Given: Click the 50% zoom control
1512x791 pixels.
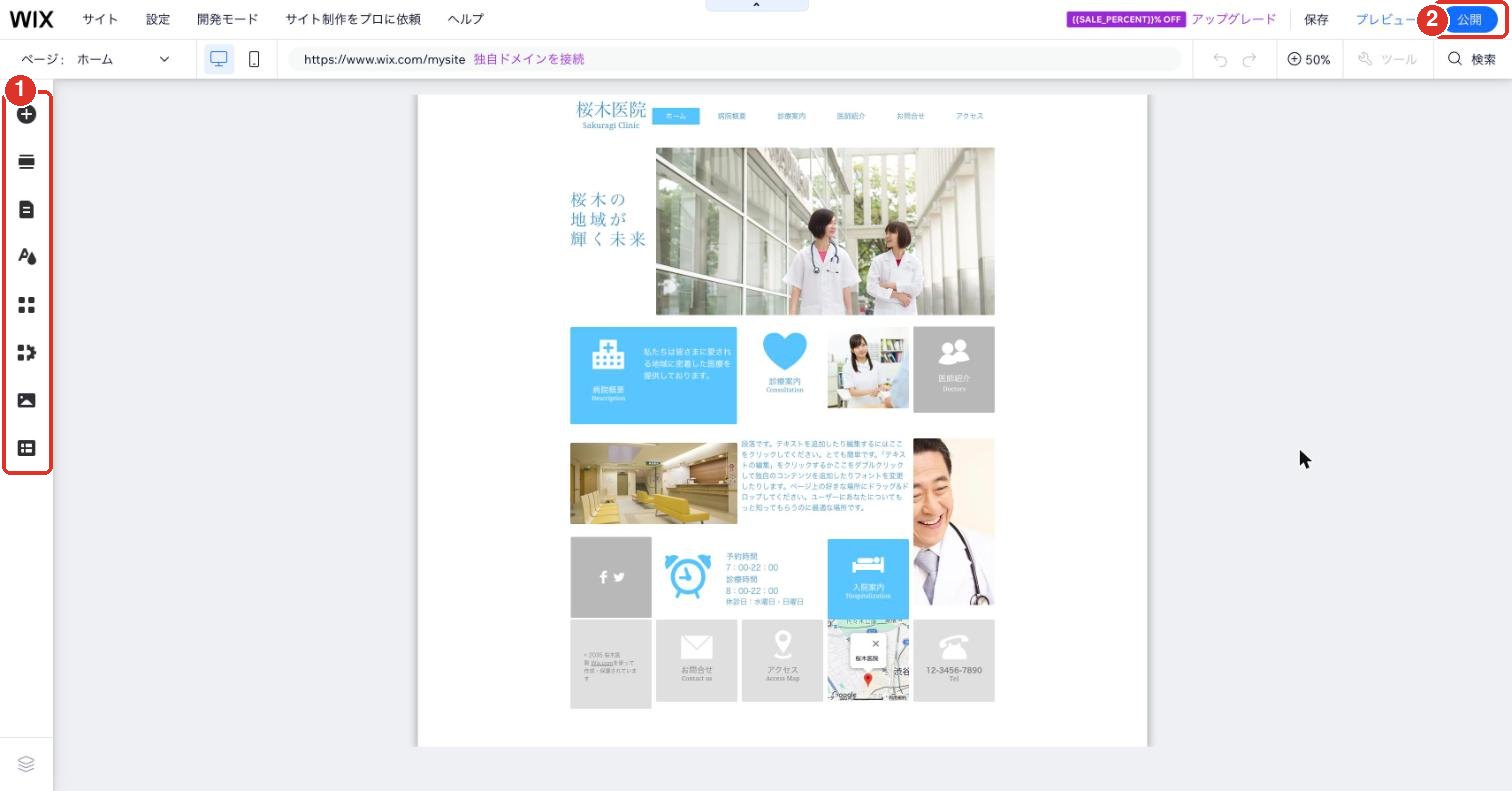Looking at the screenshot, I should pos(1309,60).
